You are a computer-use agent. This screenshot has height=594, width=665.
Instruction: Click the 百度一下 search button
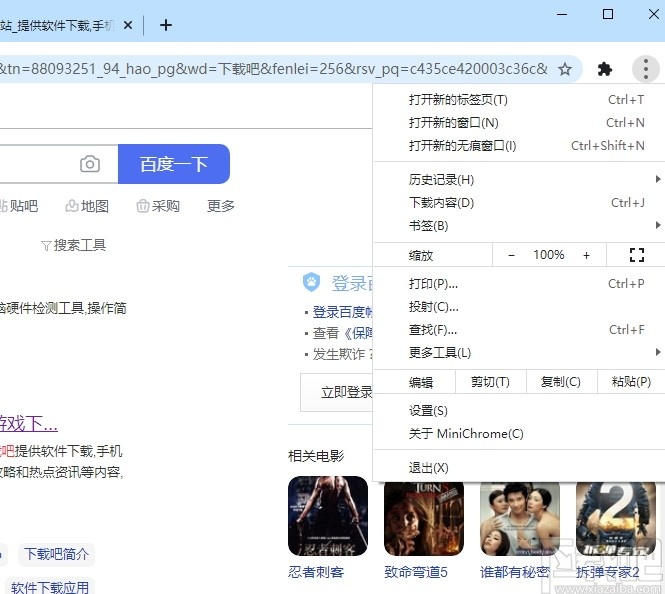[x=174, y=164]
